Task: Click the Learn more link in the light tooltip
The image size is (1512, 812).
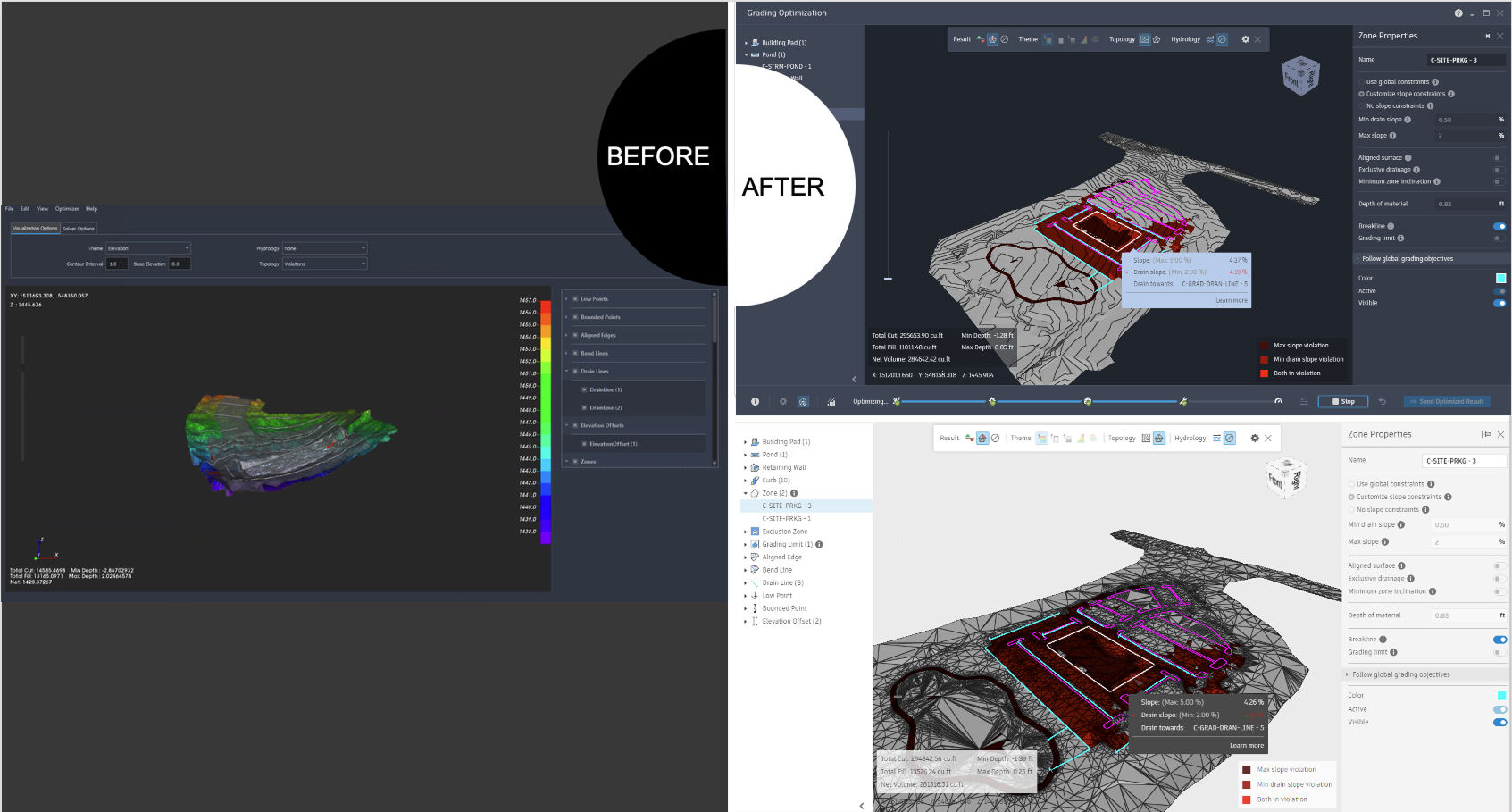Action: [x=1247, y=746]
